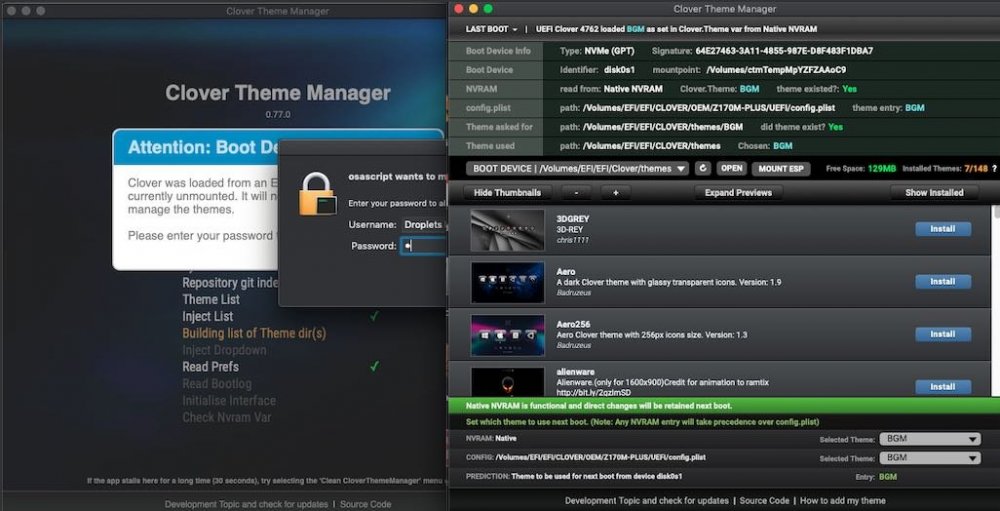This screenshot has height=511, width=1000.
Task: Toggle Show Installed themes filter
Action: pyautogui.click(x=934, y=193)
